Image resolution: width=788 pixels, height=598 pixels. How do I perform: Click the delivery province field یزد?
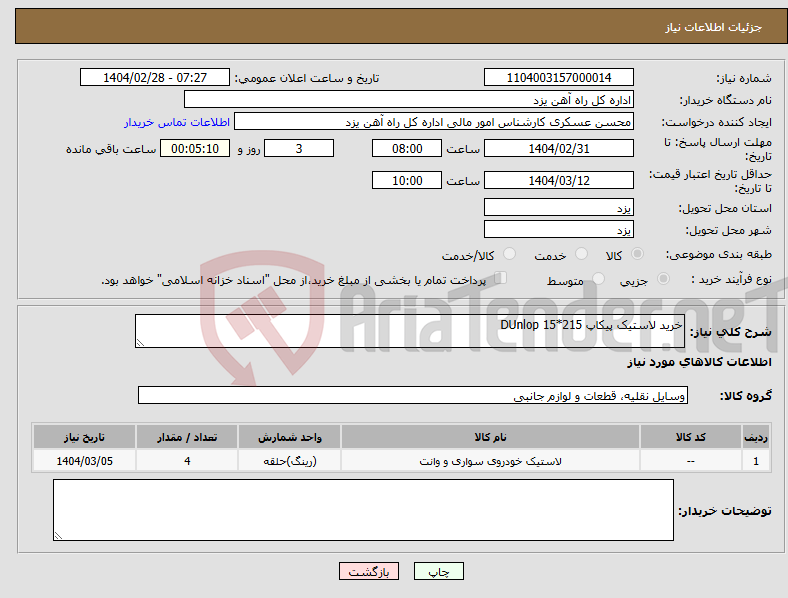[x=559, y=207]
